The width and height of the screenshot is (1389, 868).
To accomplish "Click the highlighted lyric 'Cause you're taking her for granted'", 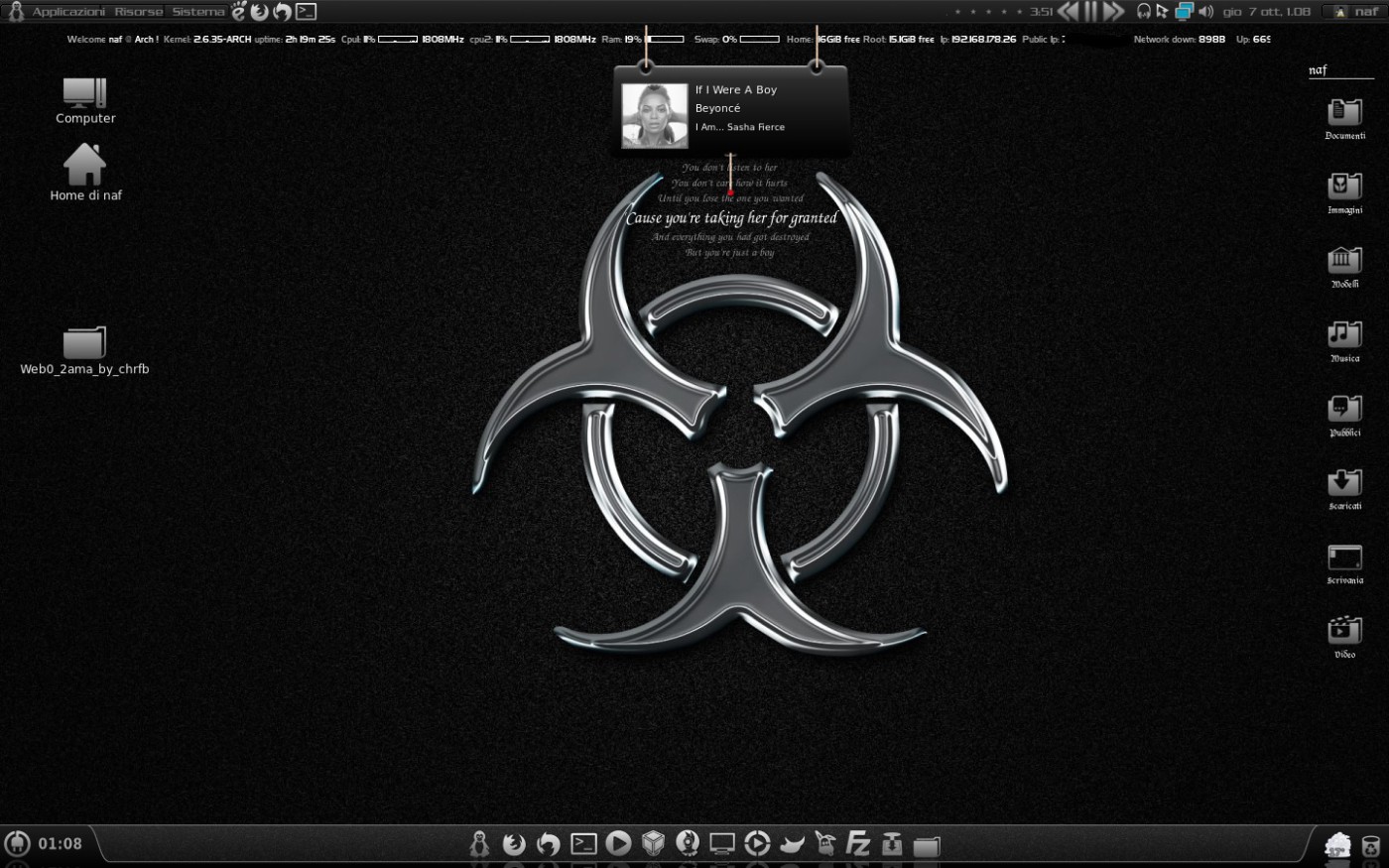I will [x=732, y=218].
